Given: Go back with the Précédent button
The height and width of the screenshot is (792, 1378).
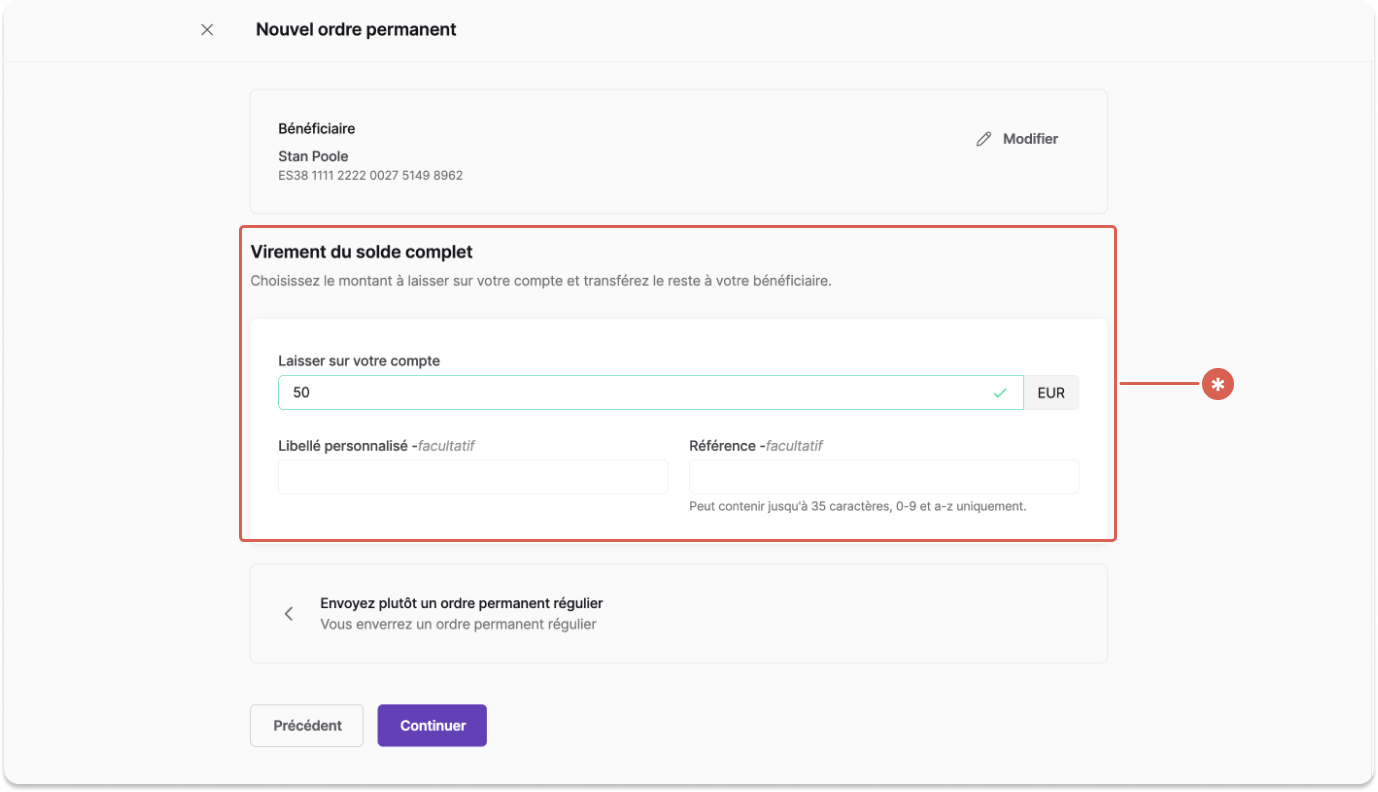Looking at the screenshot, I should pyautogui.click(x=307, y=726).
